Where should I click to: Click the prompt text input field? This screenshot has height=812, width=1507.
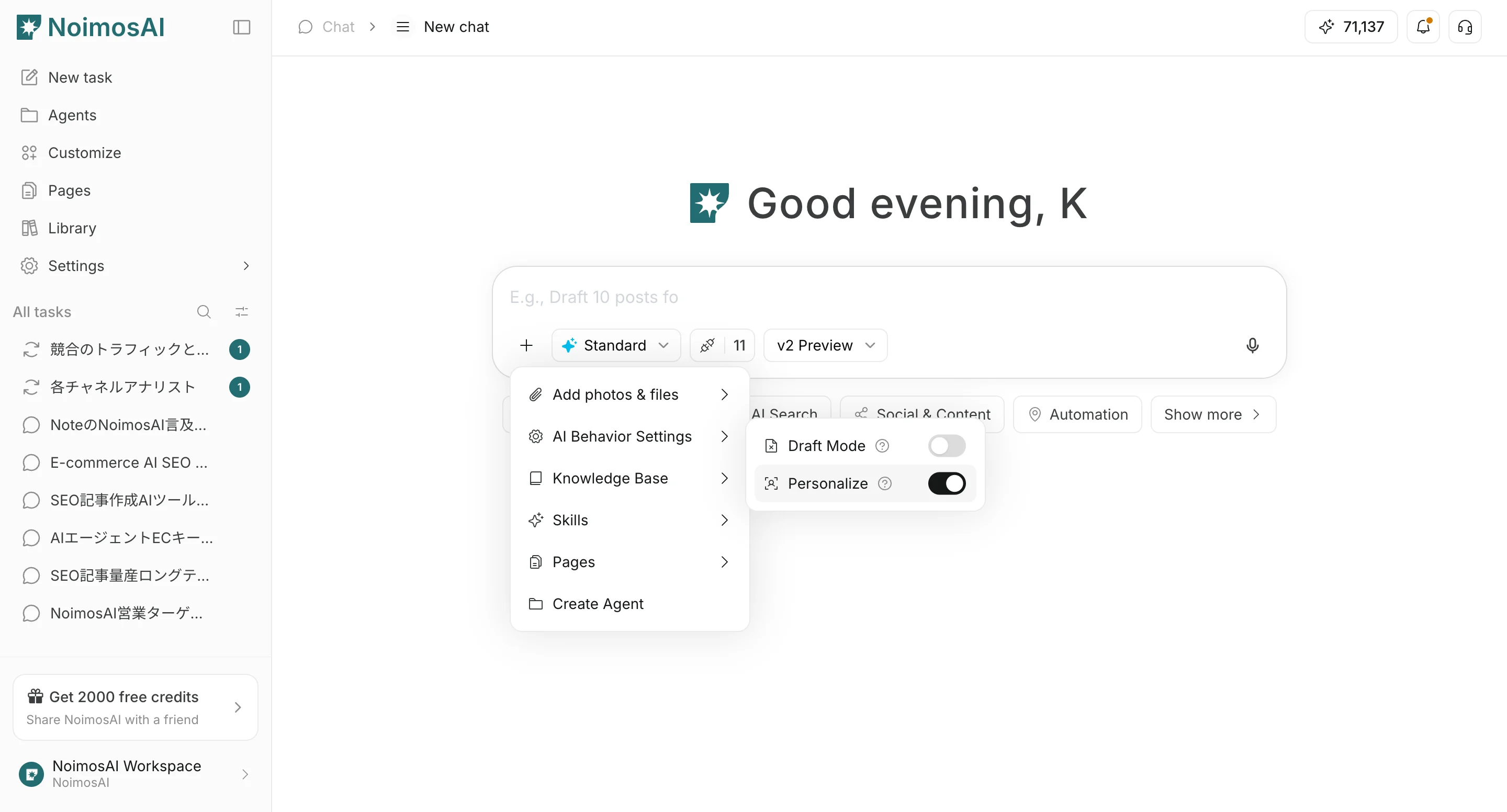[889, 297]
